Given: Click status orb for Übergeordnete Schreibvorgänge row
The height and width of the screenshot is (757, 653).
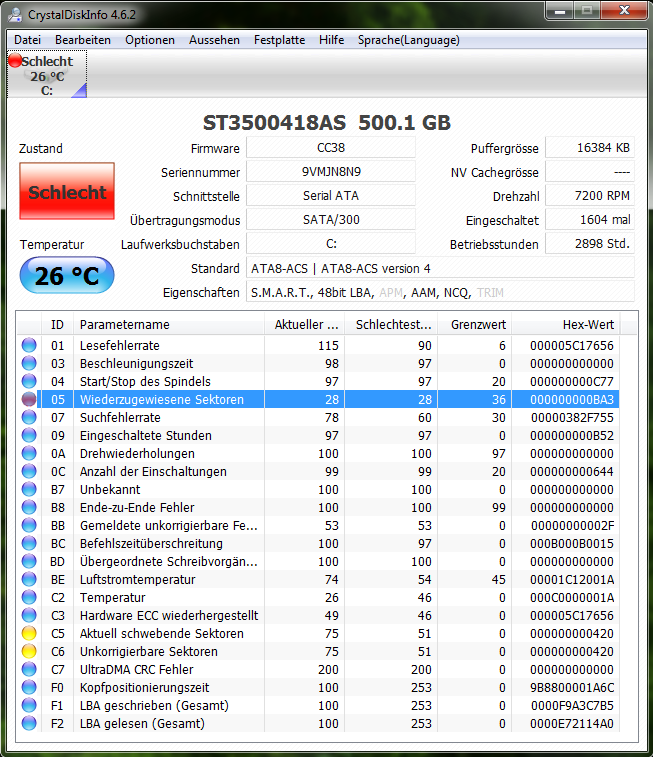Looking at the screenshot, I should (29, 561).
